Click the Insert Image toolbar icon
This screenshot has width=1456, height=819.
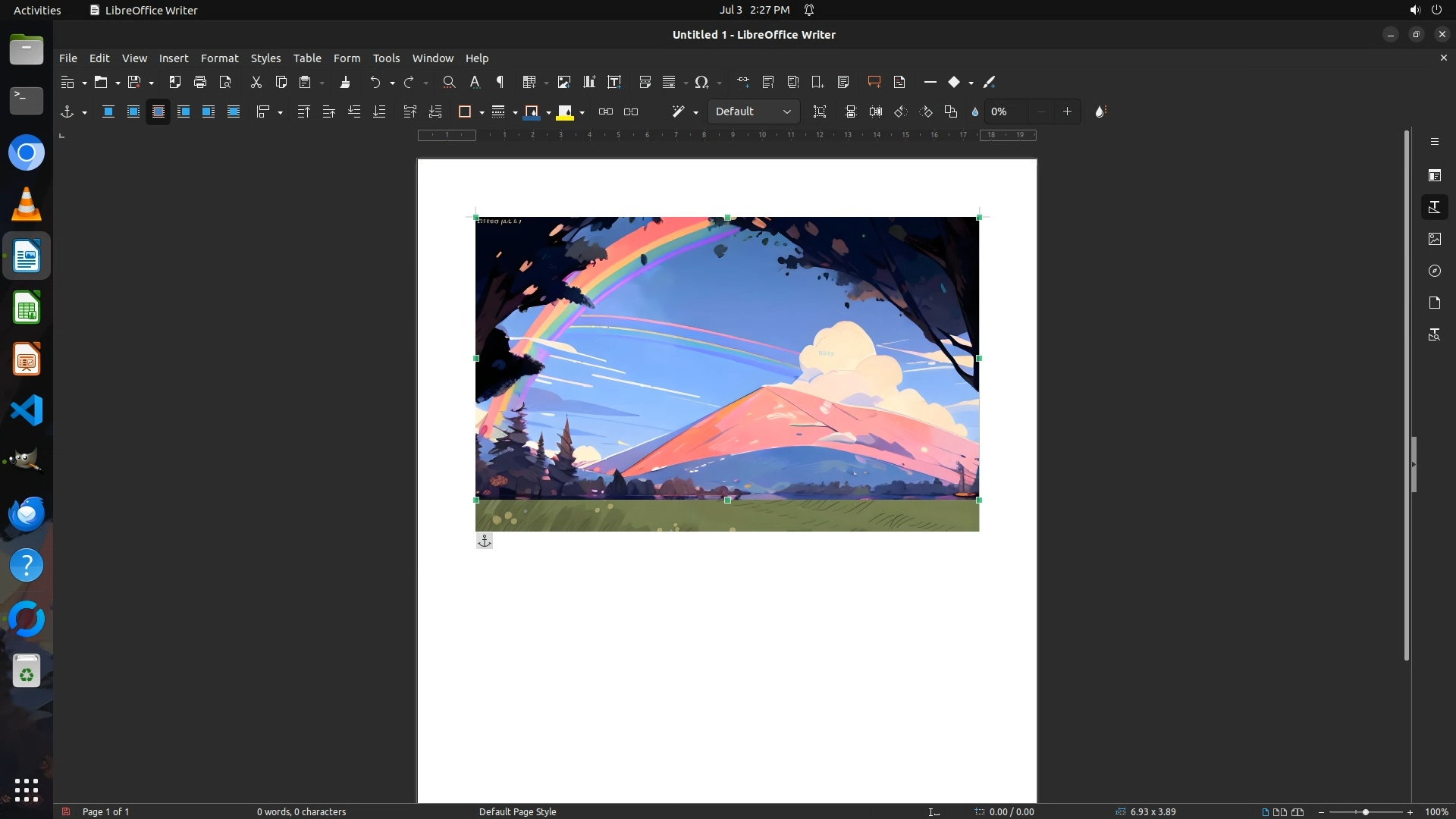[x=563, y=82]
